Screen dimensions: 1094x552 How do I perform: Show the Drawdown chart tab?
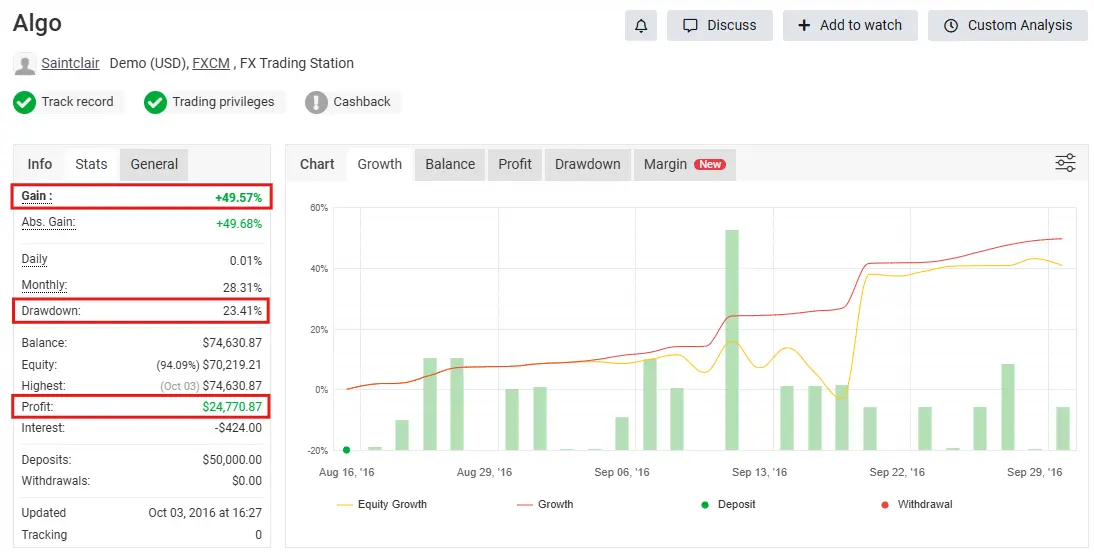(x=587, y=164)
